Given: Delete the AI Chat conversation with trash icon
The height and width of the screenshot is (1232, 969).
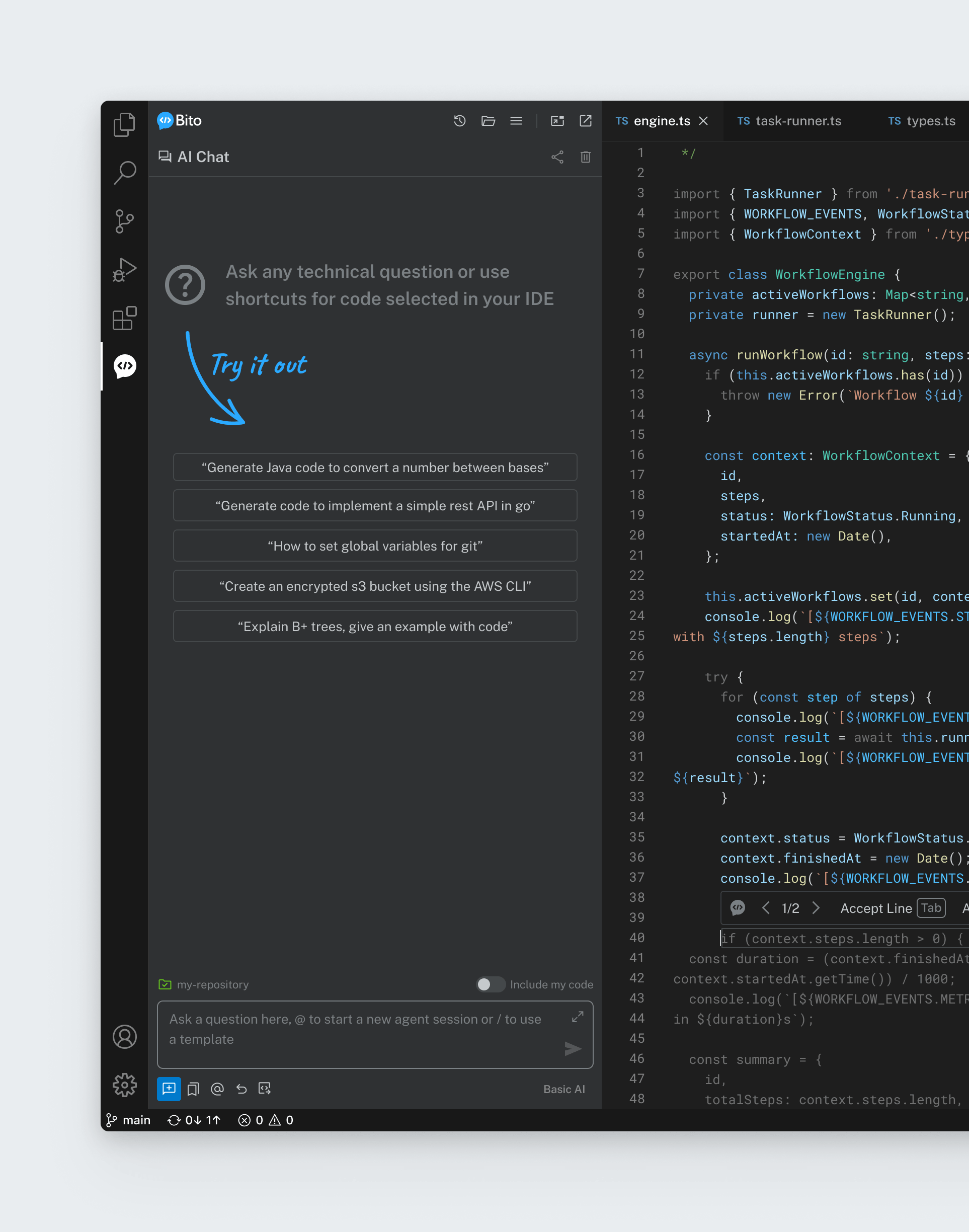Looking at the screenshot, I should (586, 157).
